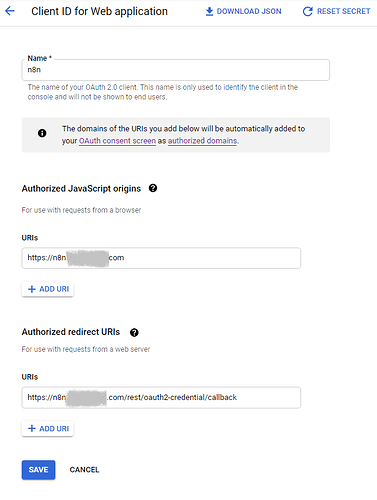Click the Authorized redirect URIs heading
377x500 pixels.
pos(71,332)
